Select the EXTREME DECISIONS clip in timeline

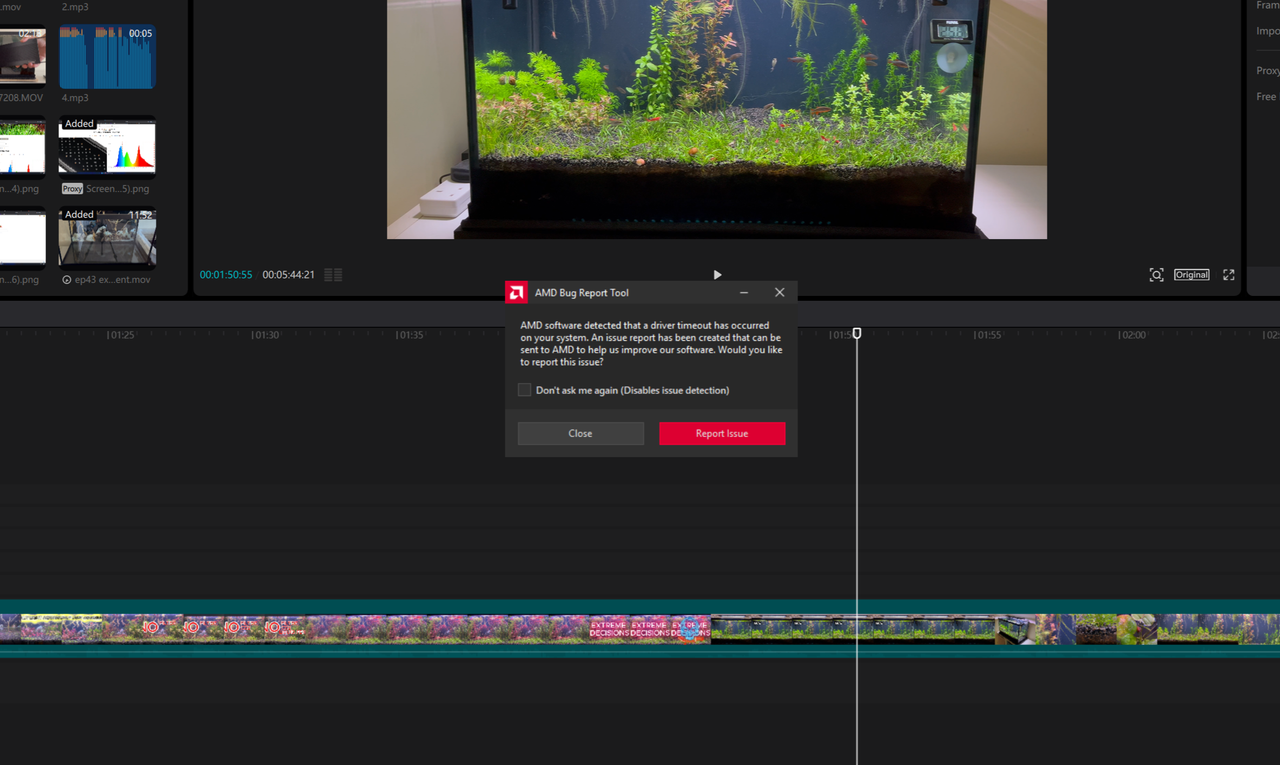(x=650, y=629)
